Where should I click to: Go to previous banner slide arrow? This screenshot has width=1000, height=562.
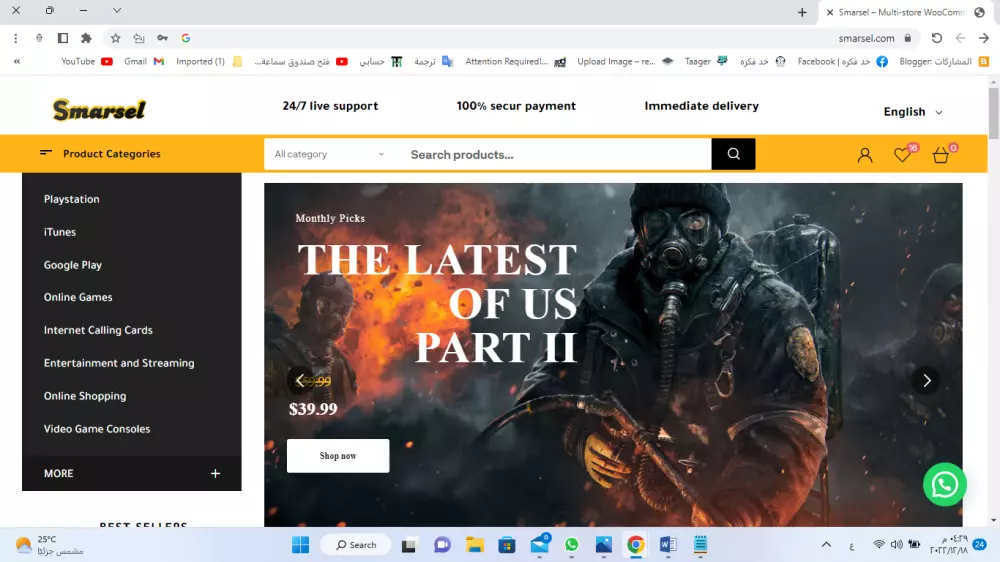click(300, 381)
